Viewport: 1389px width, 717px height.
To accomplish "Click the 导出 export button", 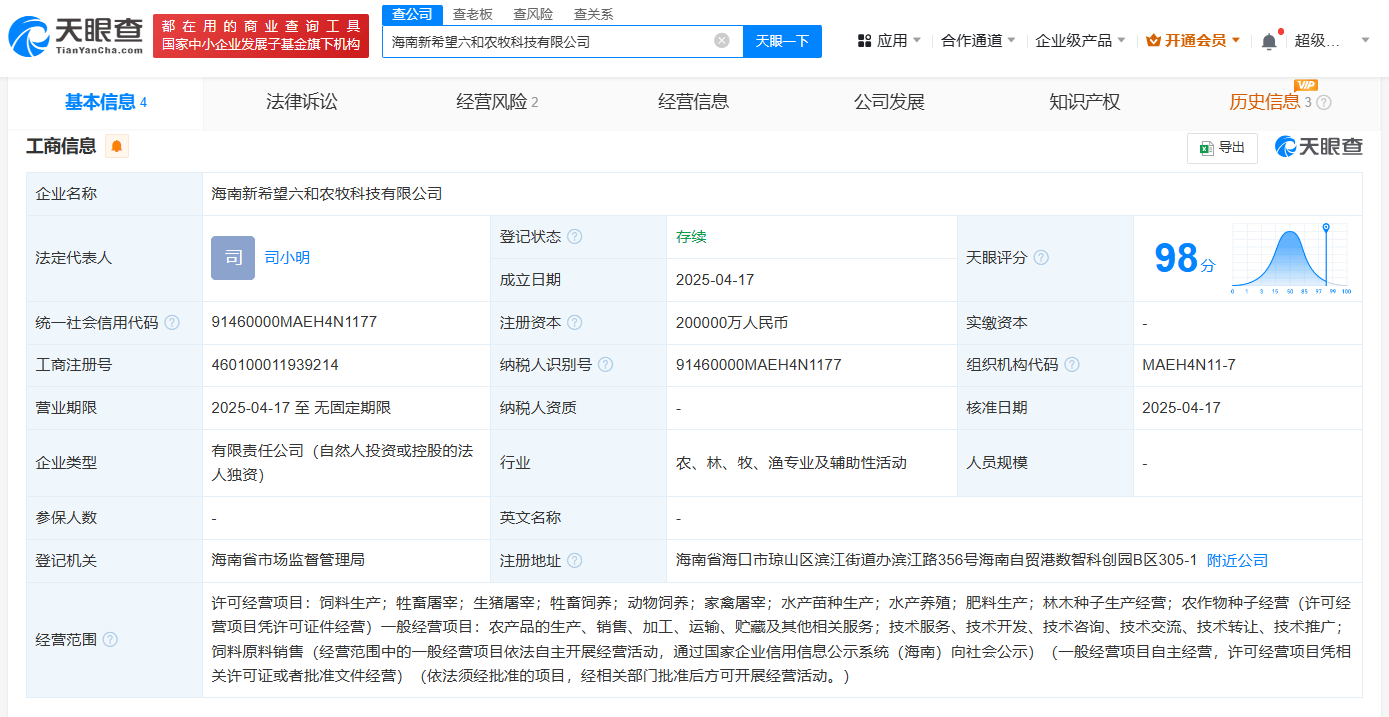I will 1222,148.
